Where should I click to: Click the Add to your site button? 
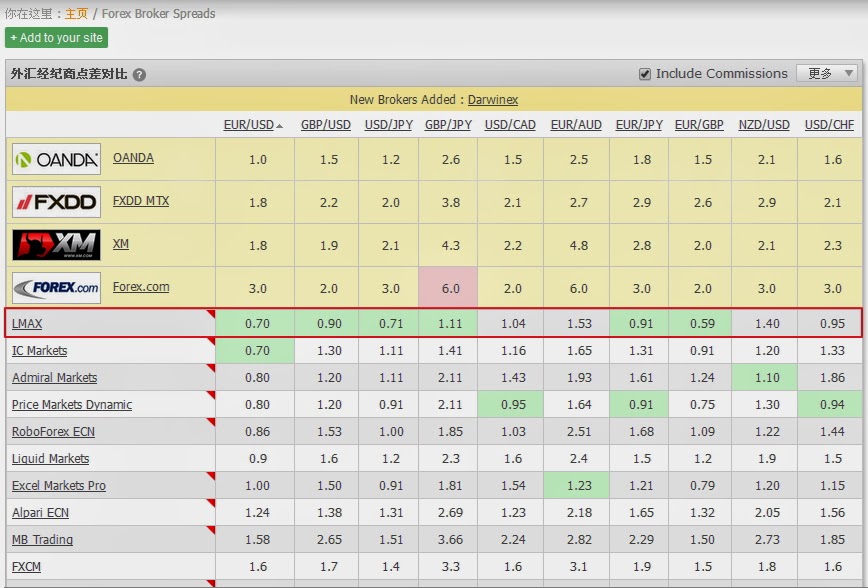point(56,38)
